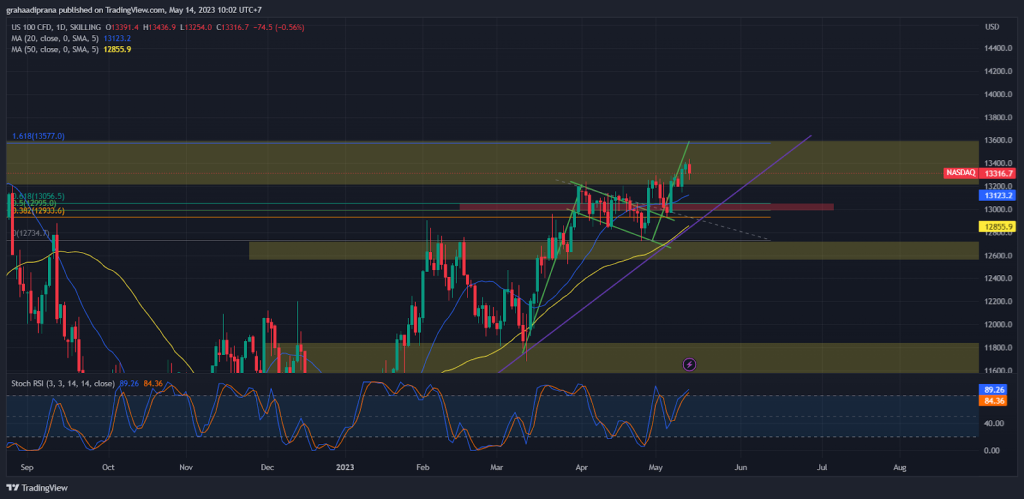Click the 13800.0 price axis label
1024x499 pixels.
tap(999, 118)
